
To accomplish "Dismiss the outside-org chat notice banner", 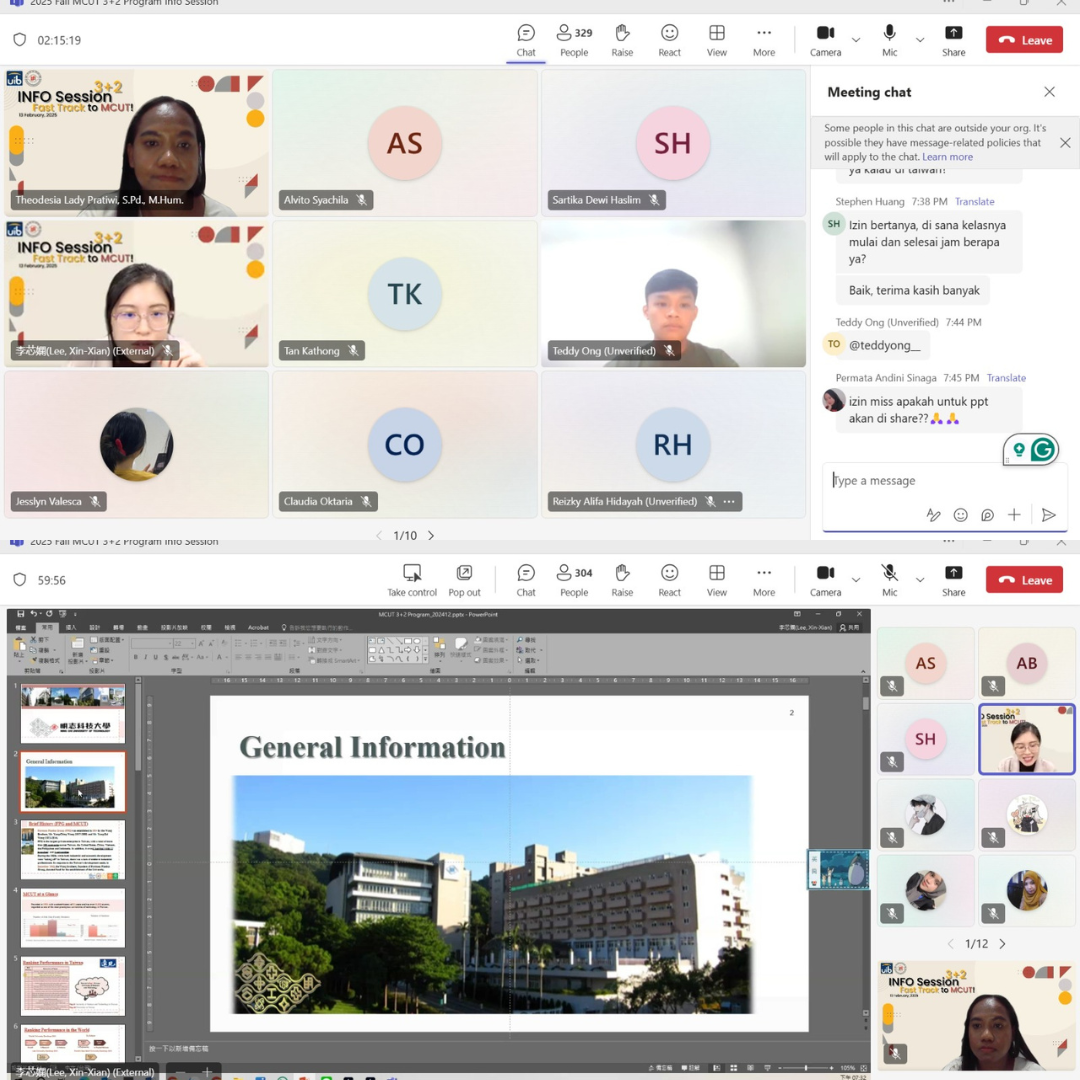I will 1065,143.
